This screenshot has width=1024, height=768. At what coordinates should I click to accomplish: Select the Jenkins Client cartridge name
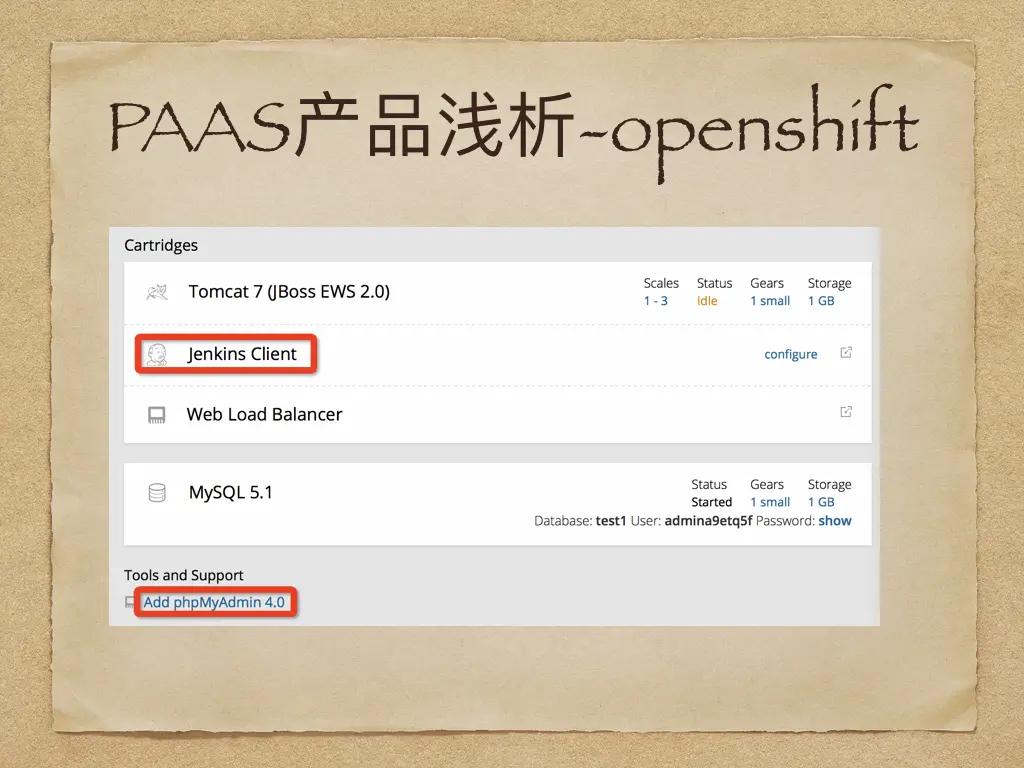(242, 354)
